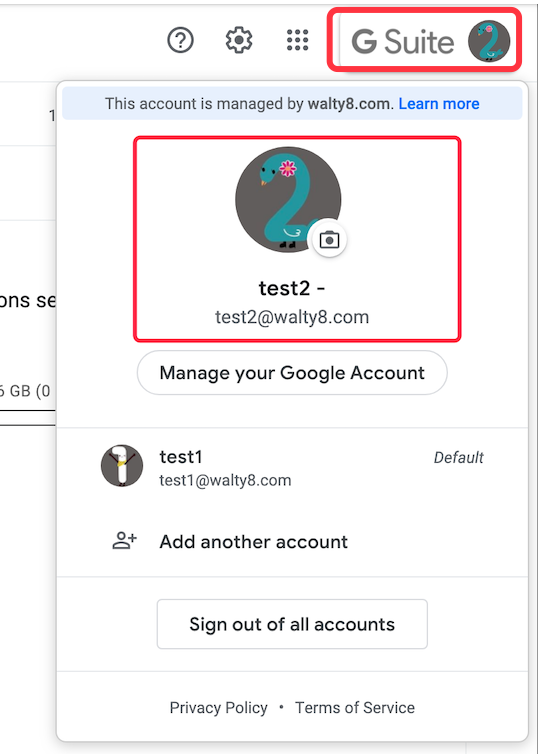Click the large test2 profile picture
The width and height of the screenshot is (538, 754).
coord(288,200)
